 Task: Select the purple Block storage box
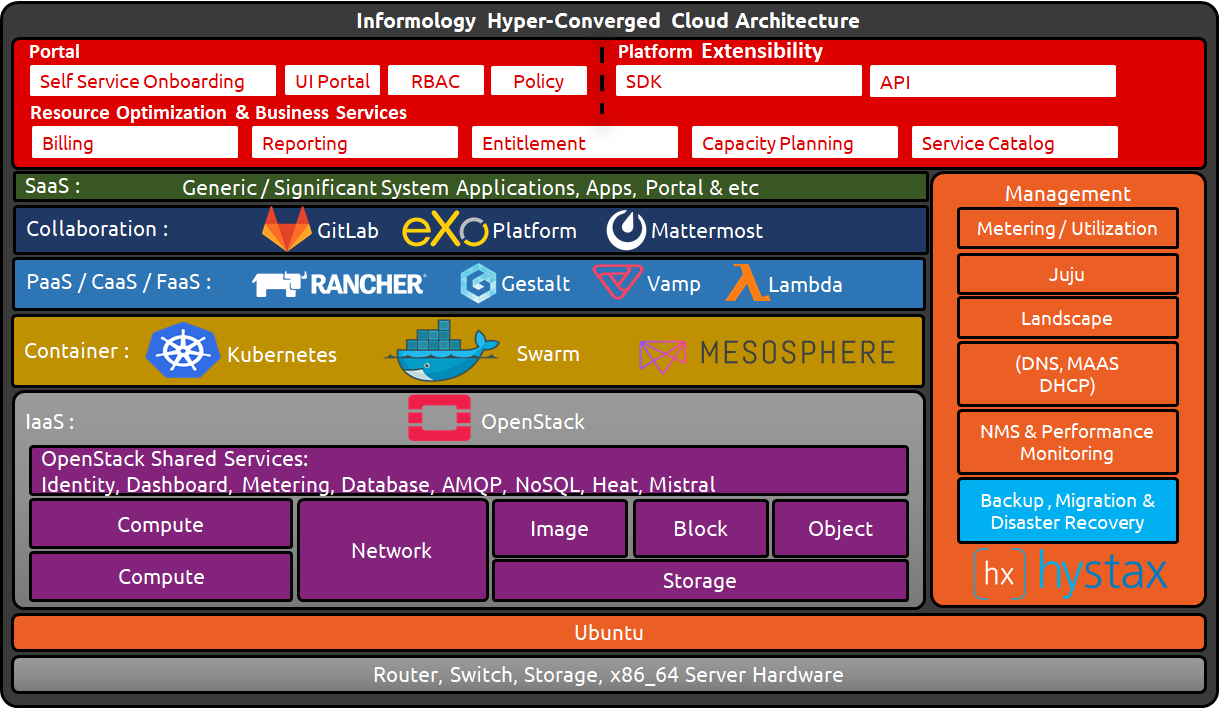(700, 529)
